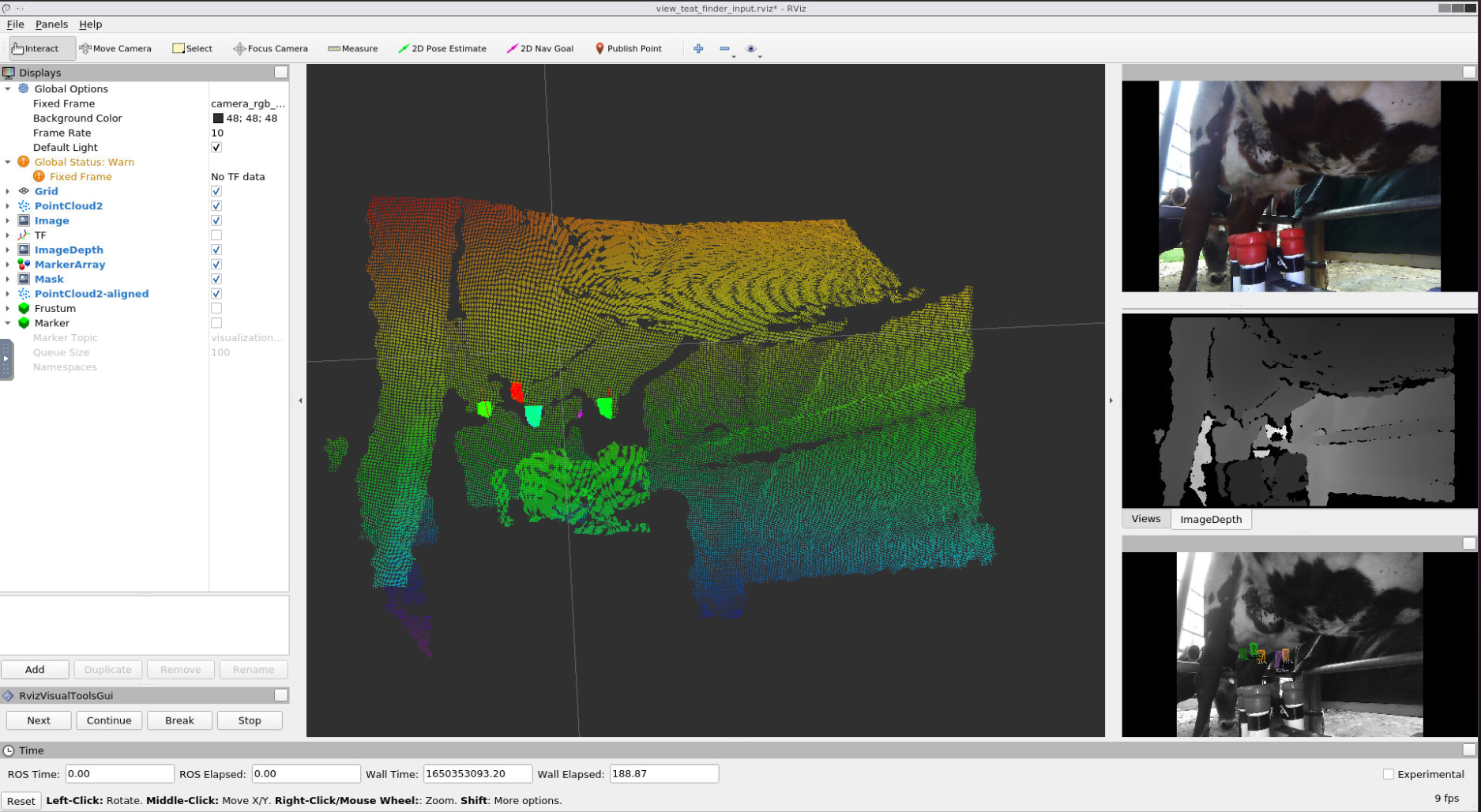Click the Global Options gear icon
Screen dimensions: 1481x812
click(x=24, y=88)
